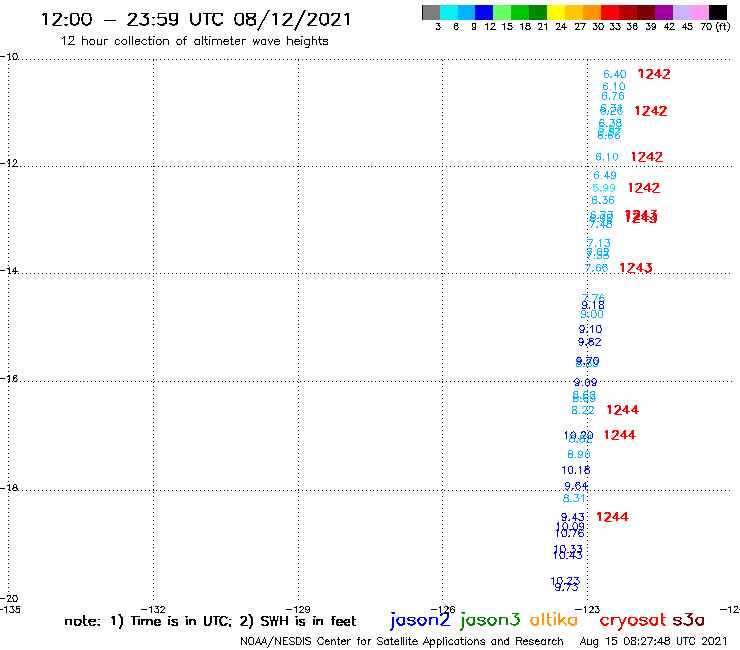
Task: Click the 1244 time label beside 9.43
Action: click(x=612, y=517)
